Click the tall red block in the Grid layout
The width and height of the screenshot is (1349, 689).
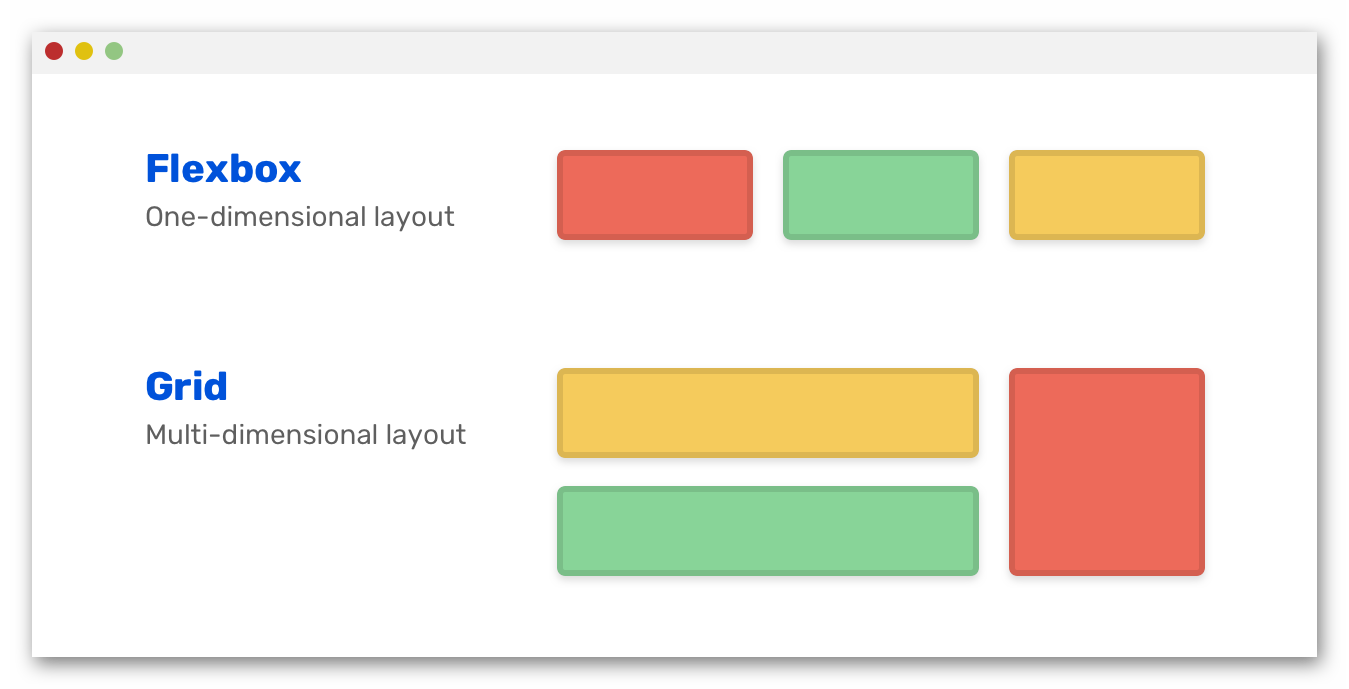[1107, 472]
